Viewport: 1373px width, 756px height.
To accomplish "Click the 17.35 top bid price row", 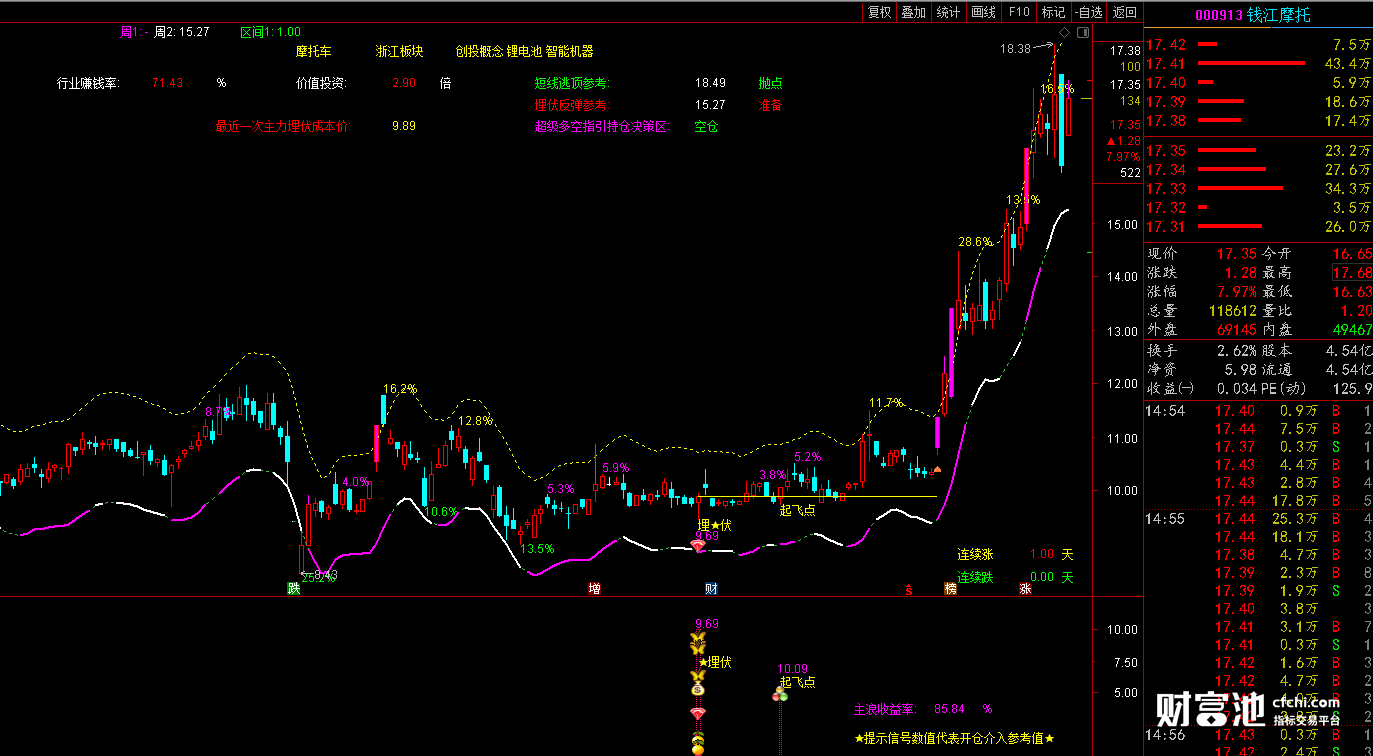I will click(1259, 151).
